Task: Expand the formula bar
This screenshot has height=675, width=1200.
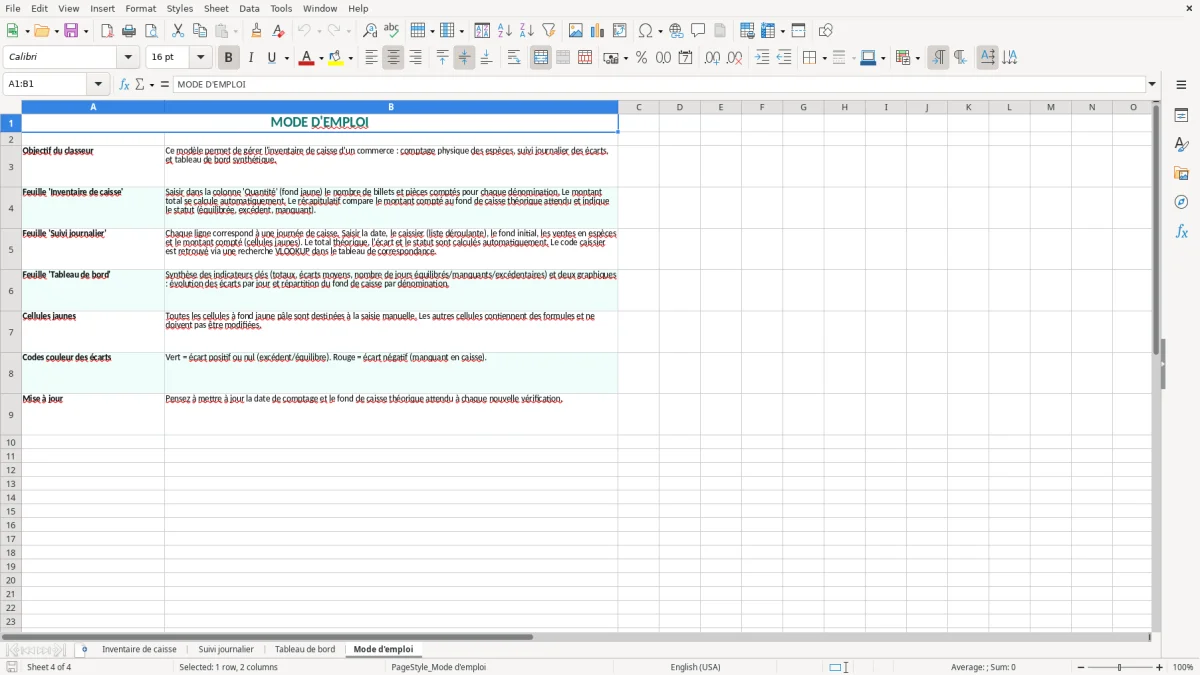Action: coord(1152,85)
